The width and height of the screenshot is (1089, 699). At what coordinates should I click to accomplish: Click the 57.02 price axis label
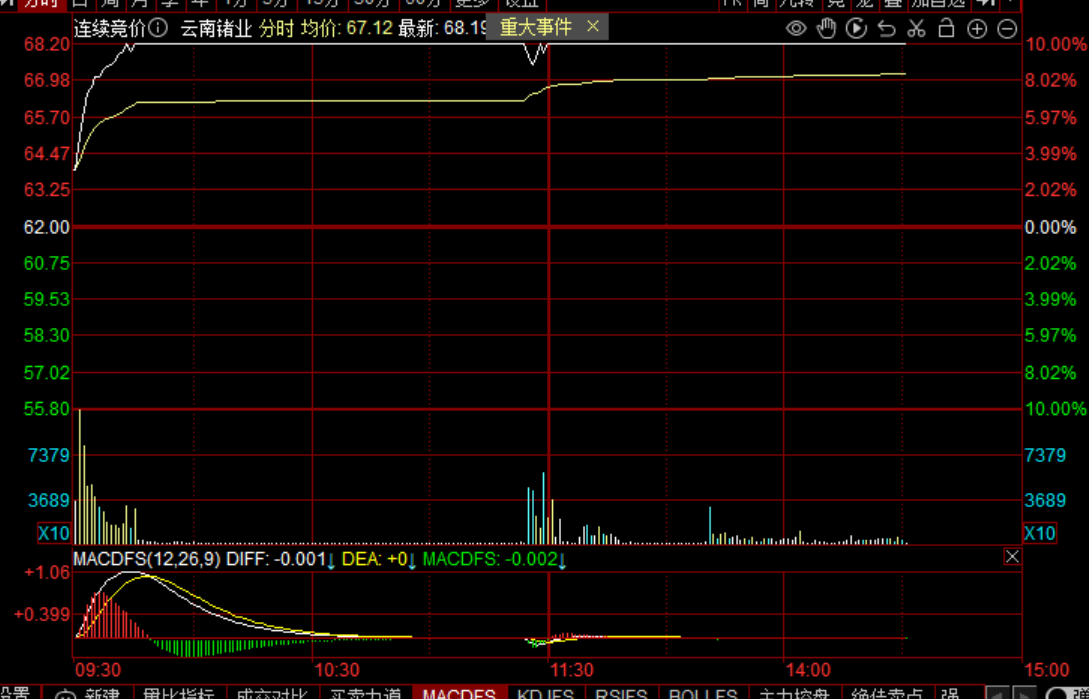click(47, 373)
